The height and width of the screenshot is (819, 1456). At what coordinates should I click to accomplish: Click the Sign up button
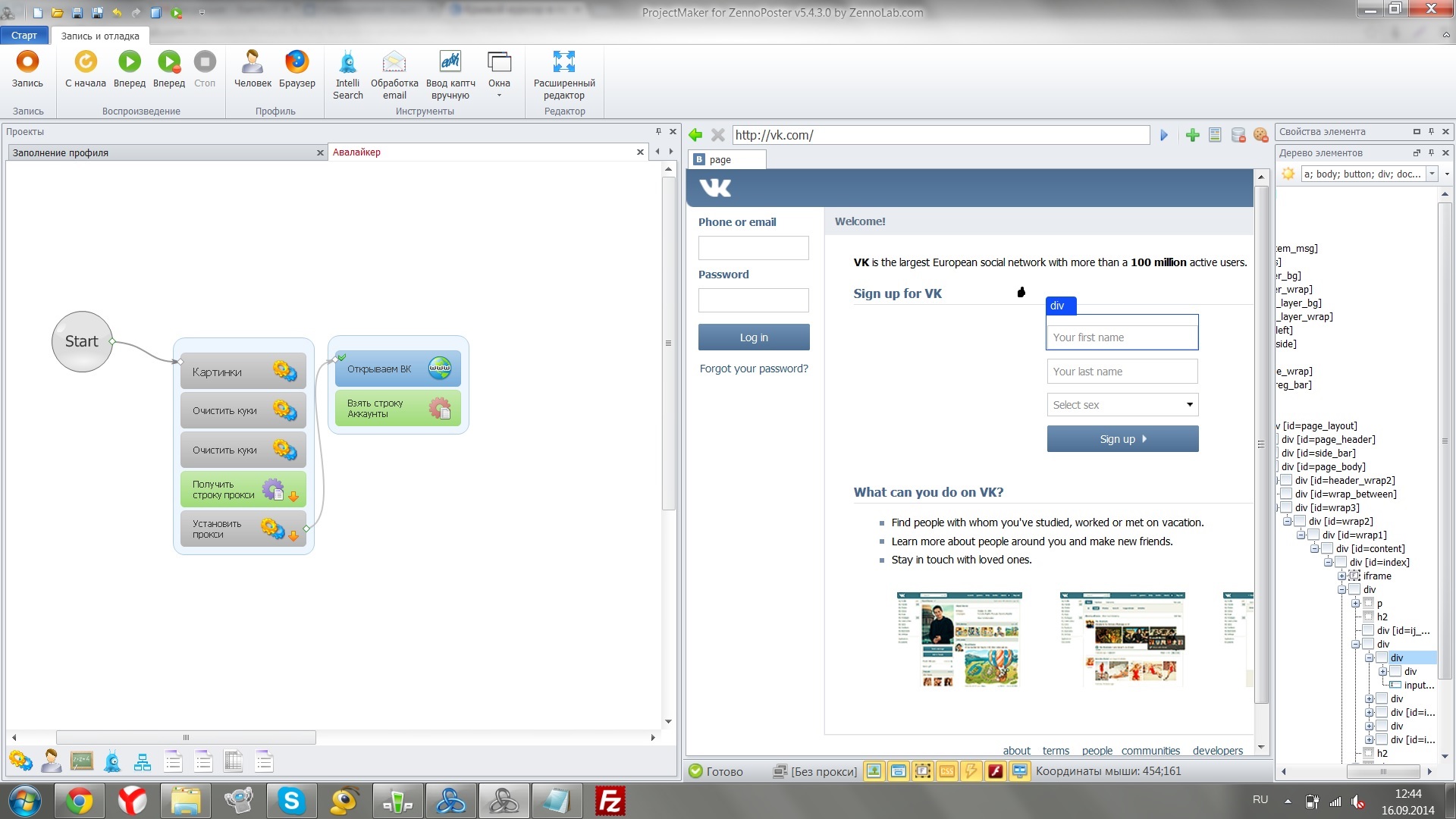point(1122,439)
